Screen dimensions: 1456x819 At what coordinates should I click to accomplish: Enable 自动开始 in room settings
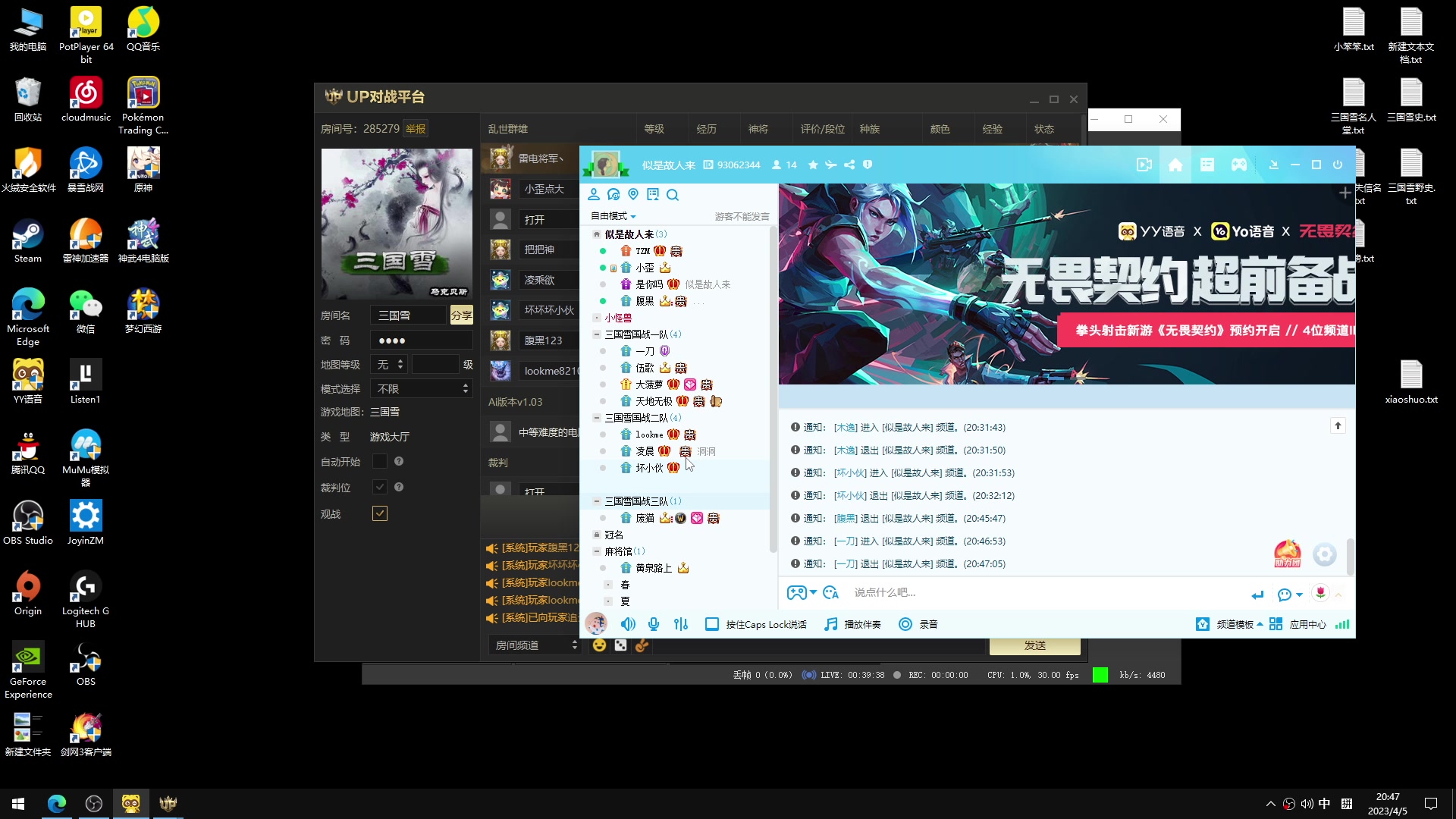pyautogui.click(x=380, y=460)
